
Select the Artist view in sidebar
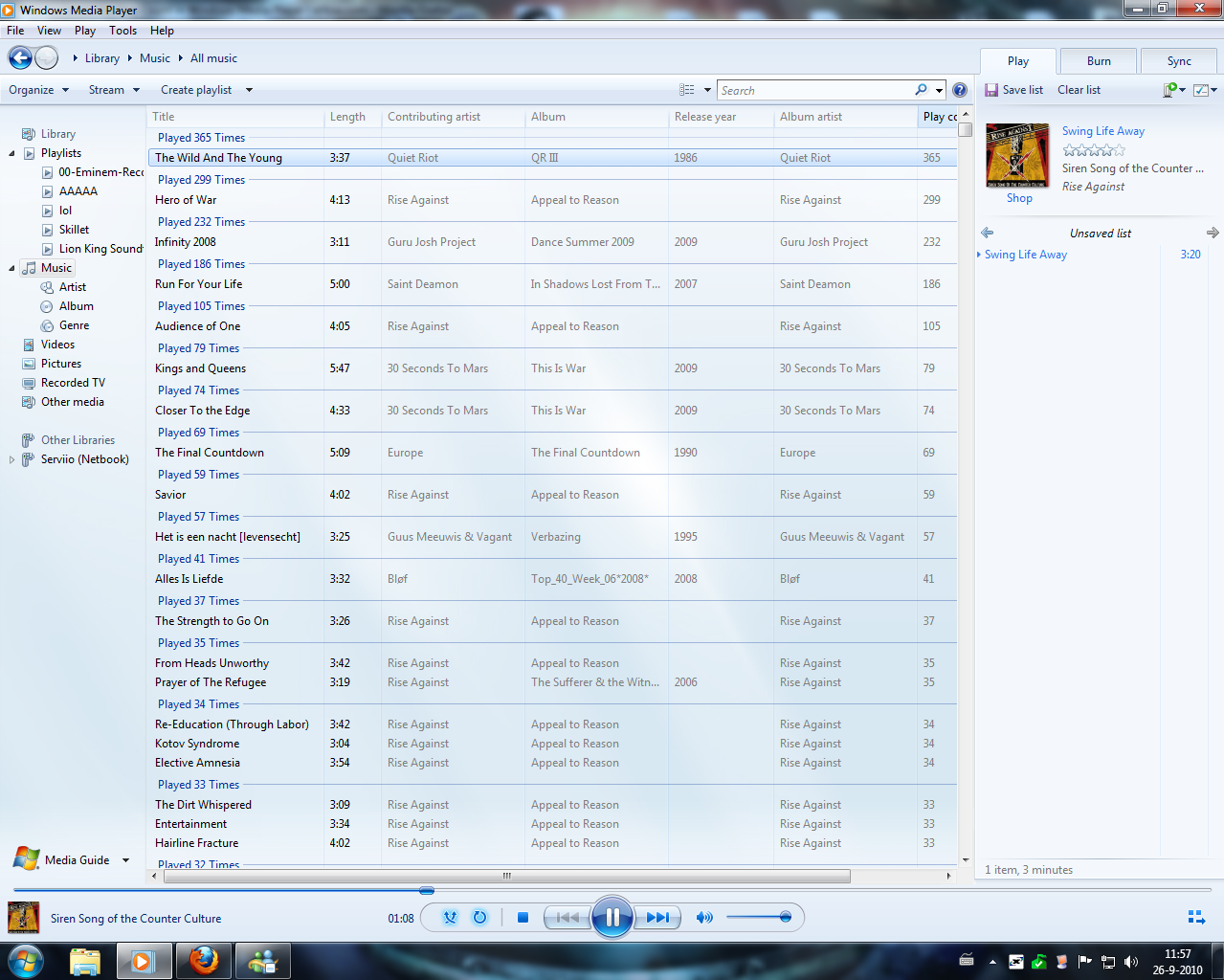click(x=73, y=287)
